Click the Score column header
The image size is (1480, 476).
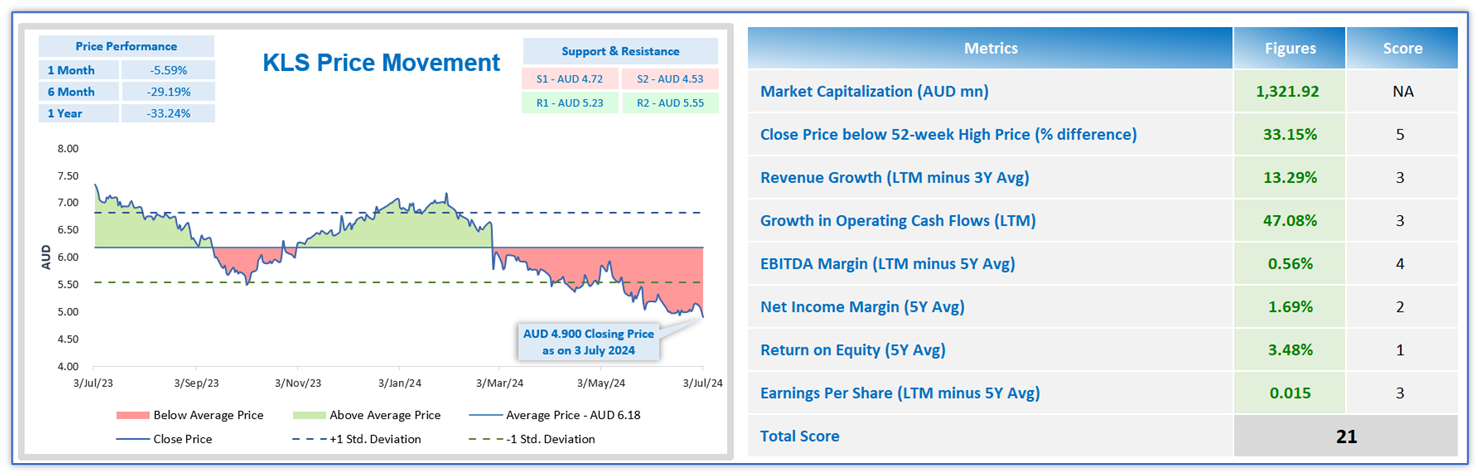click(x=1401, y=48)
